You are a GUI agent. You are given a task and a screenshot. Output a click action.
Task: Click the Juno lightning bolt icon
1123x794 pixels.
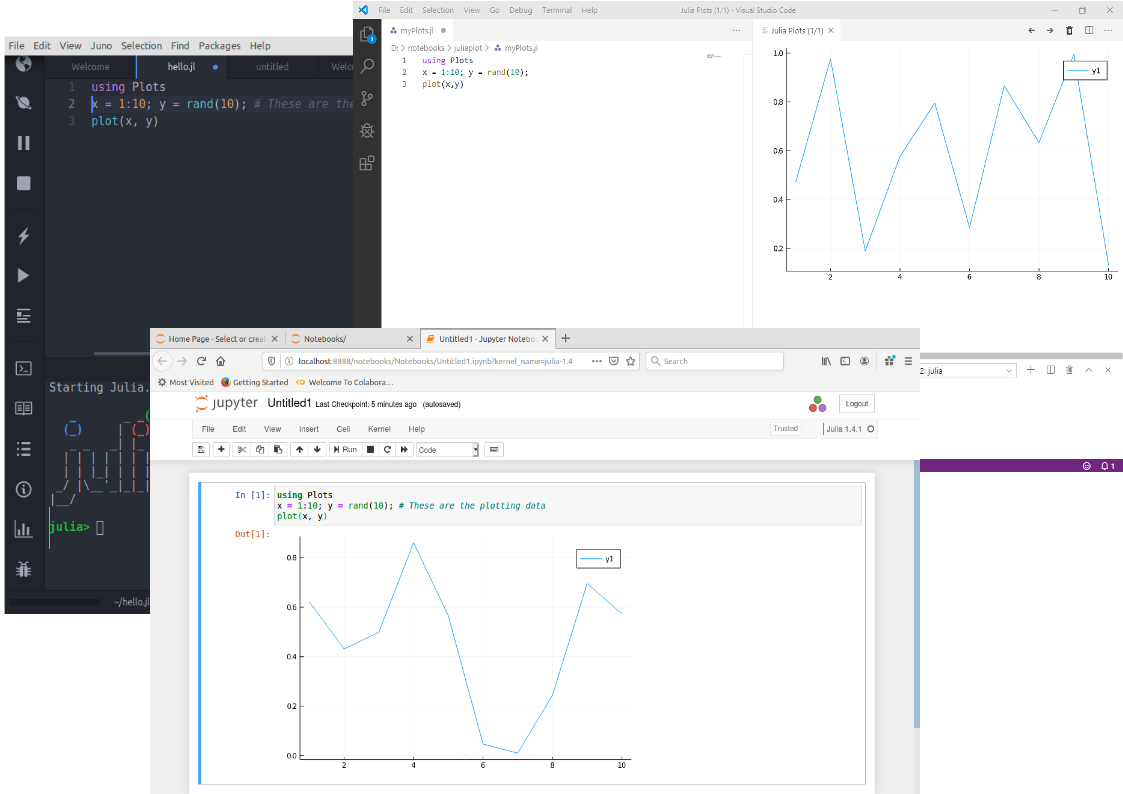[24, 236]
